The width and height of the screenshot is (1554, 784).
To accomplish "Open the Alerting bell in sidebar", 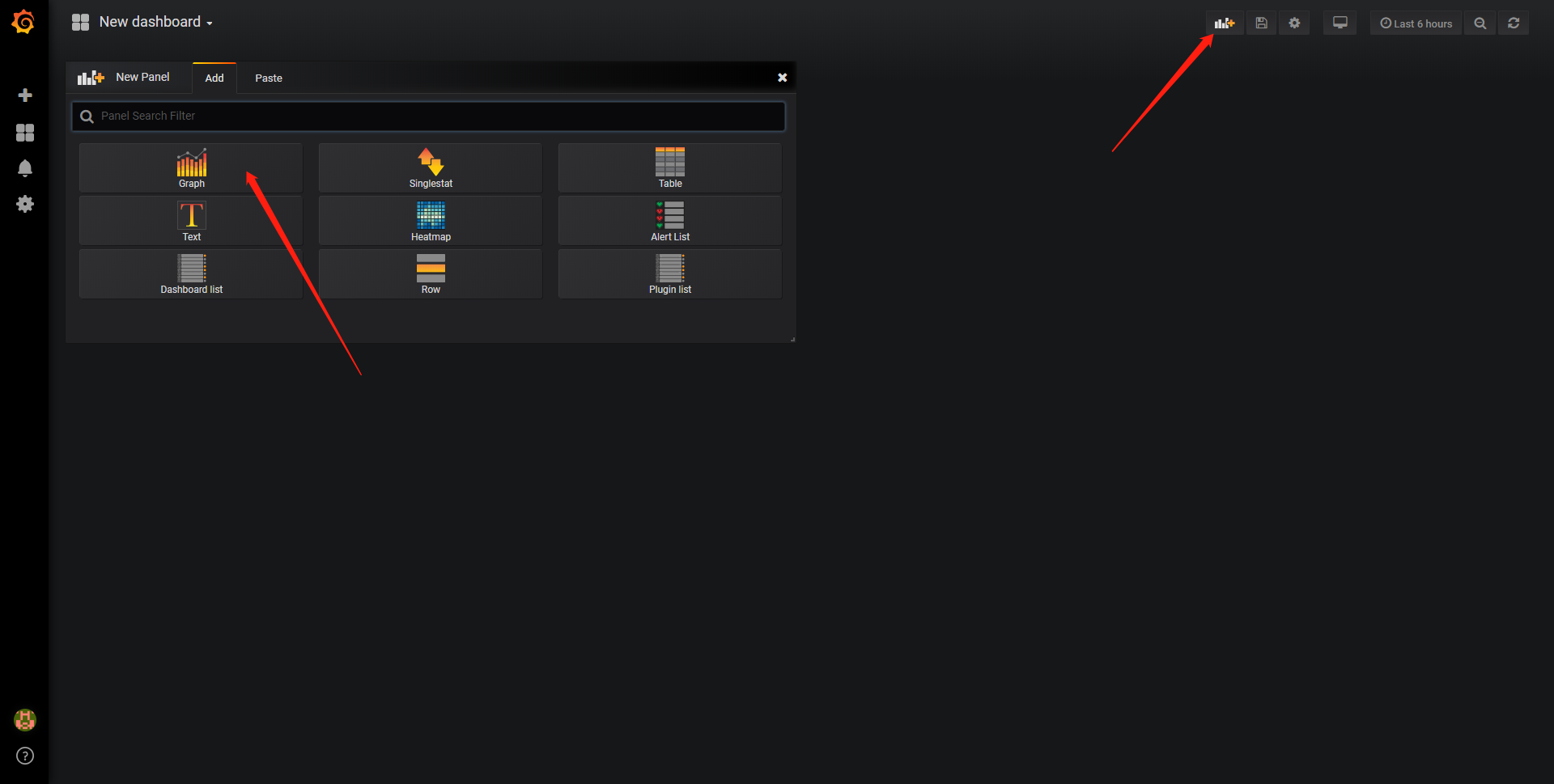I will (x=25, y=168).
